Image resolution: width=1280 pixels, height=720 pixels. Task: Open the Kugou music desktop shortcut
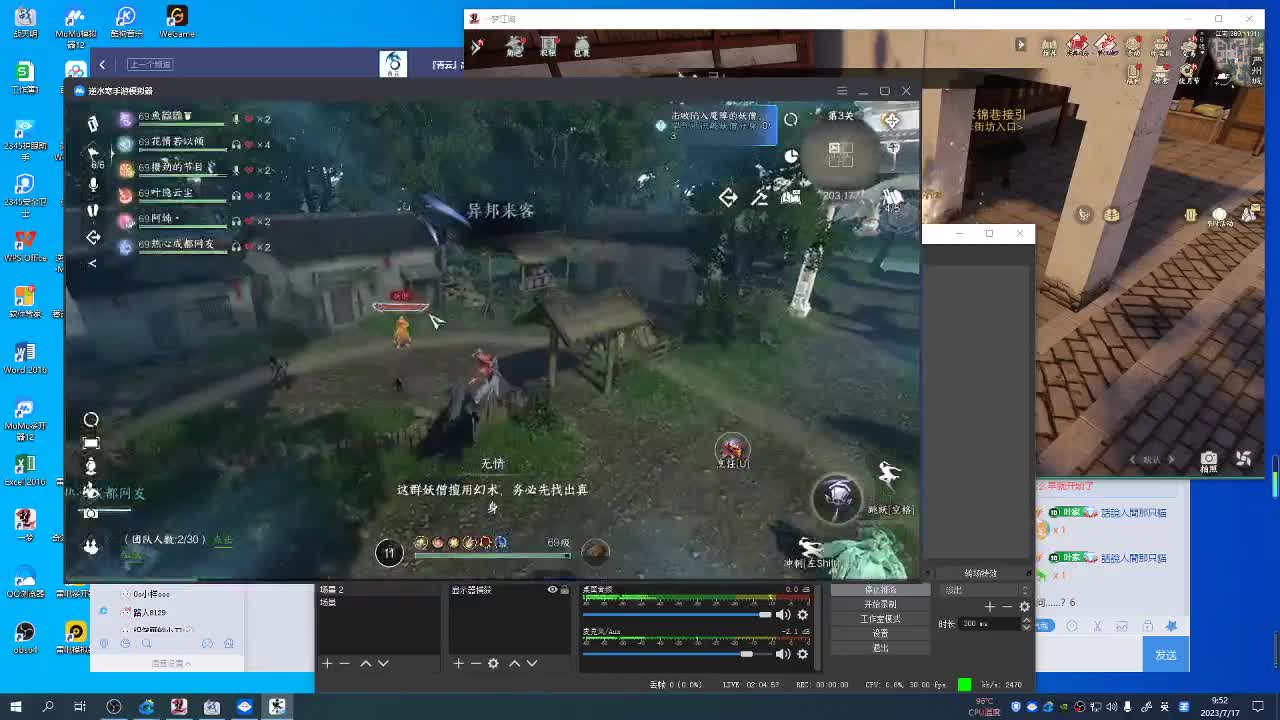pyautogui.click(x=126, y=21)
